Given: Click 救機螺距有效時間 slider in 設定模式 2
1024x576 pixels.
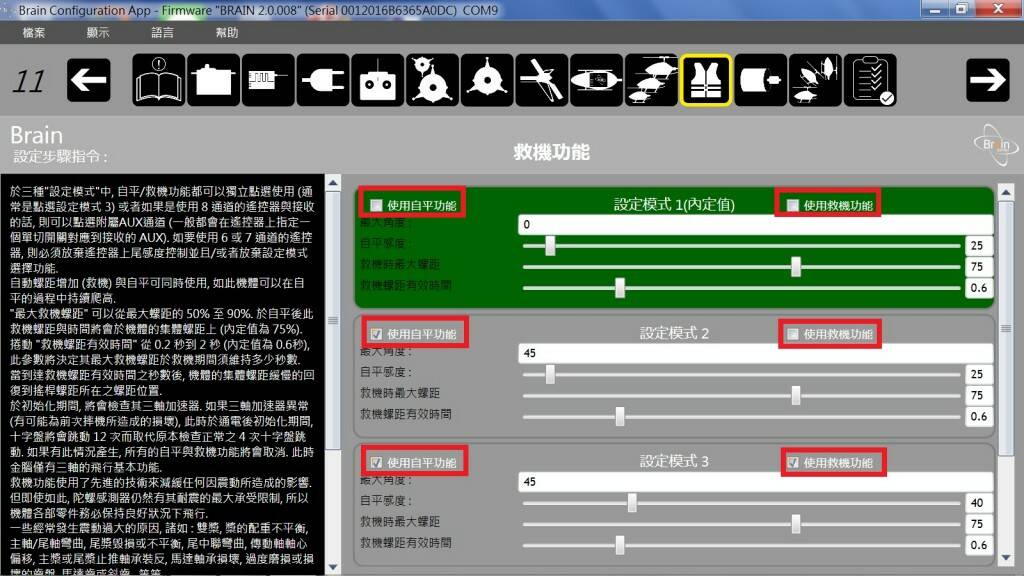Looking at the screenshot, I should point(741,416).
